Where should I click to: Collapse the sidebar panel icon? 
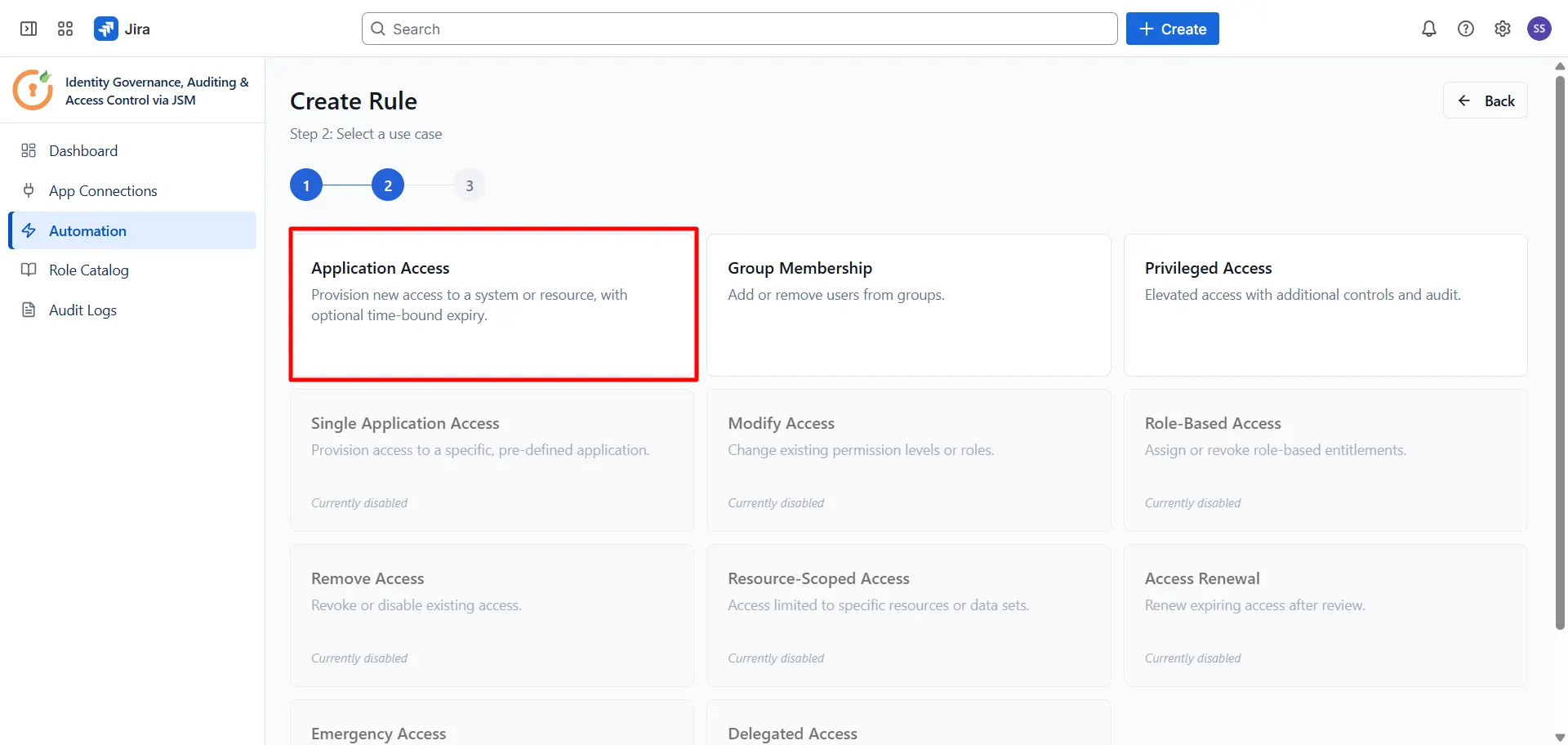coord(29,29)
